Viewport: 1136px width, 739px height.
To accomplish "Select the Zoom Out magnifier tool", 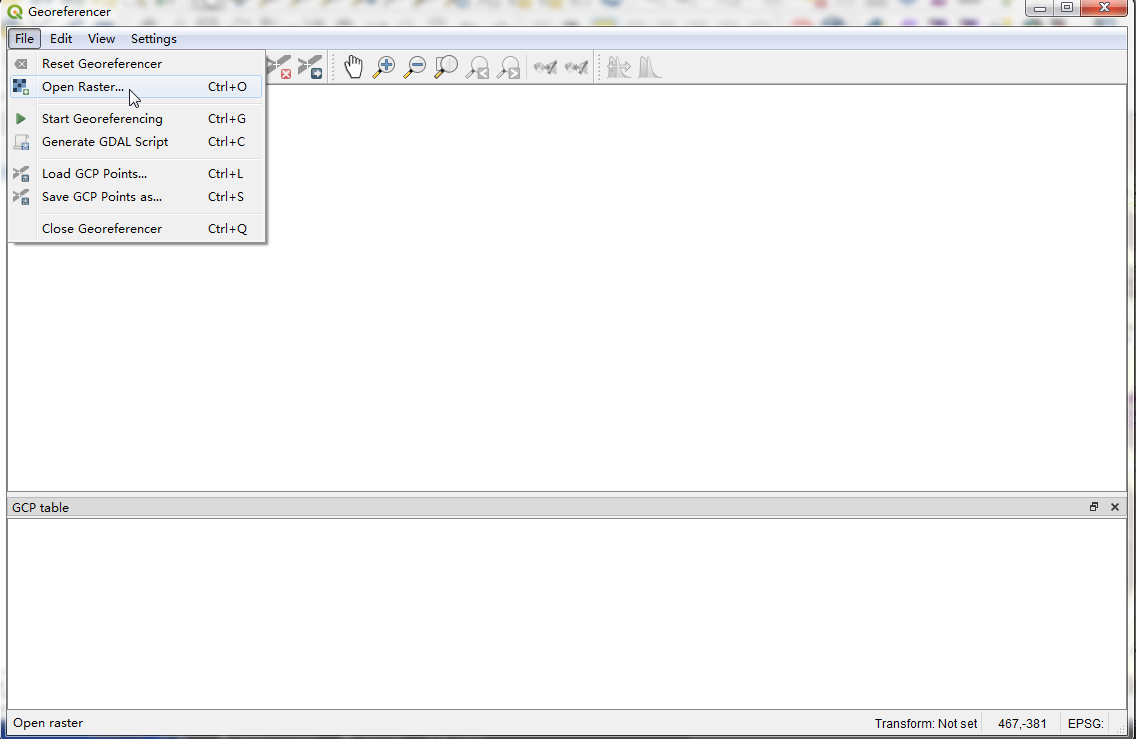I will (x=415, y=67).
